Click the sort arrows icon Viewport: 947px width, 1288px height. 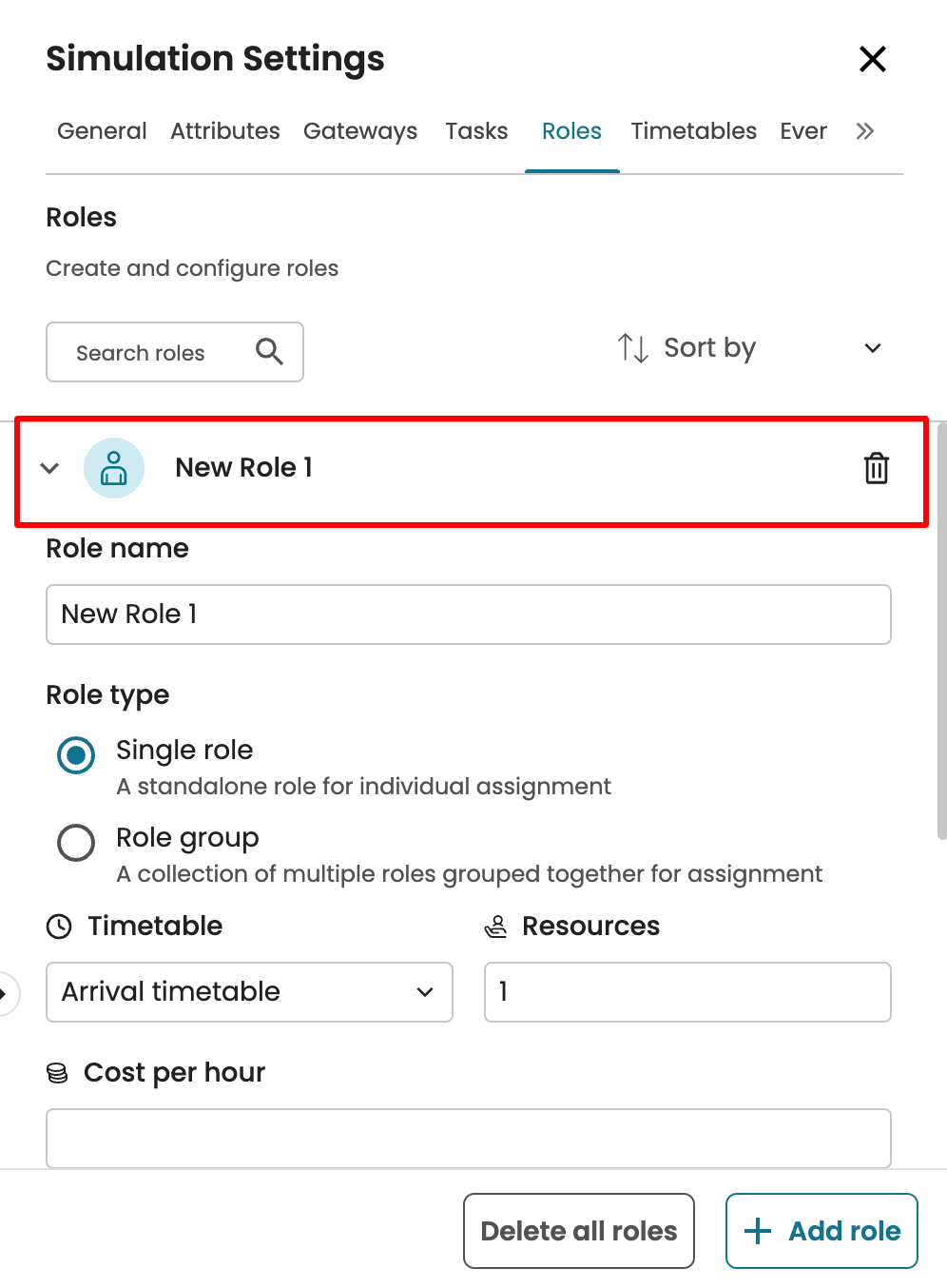pos(633,348)
